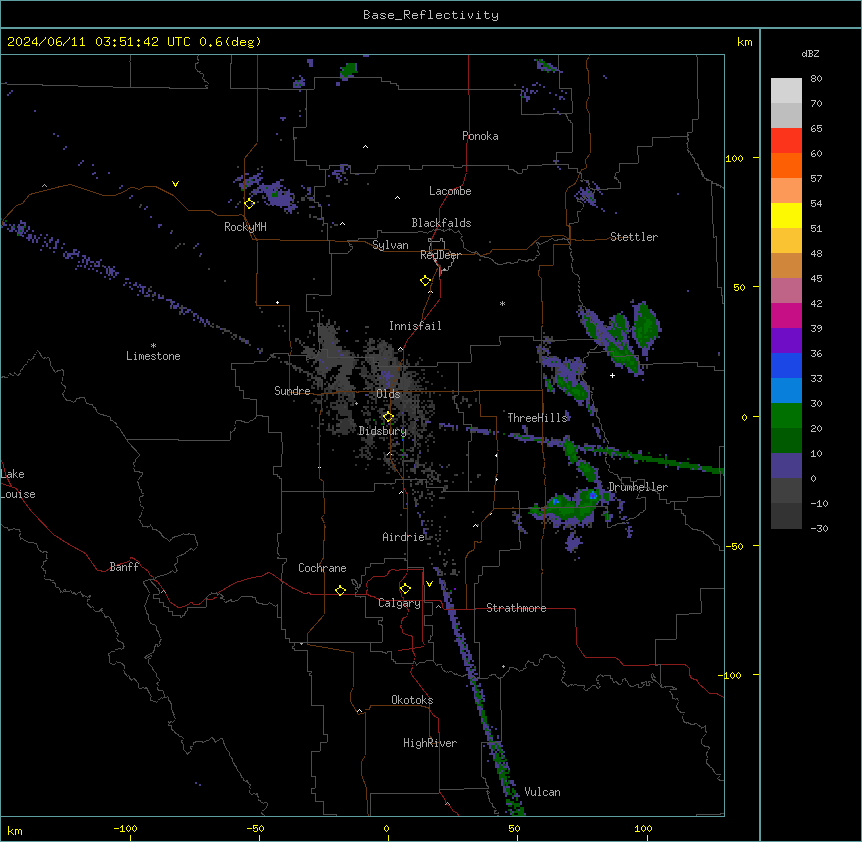The height and width of the screenshot is (842, 862).
Task: Click the Okotoks label
Action: click(x=412, y=700)
